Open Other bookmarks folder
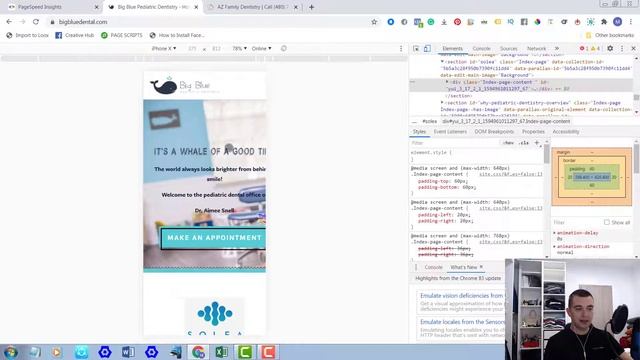Image resolution: width=640 pixels, height=360 pixels. [x=610, y=35]
